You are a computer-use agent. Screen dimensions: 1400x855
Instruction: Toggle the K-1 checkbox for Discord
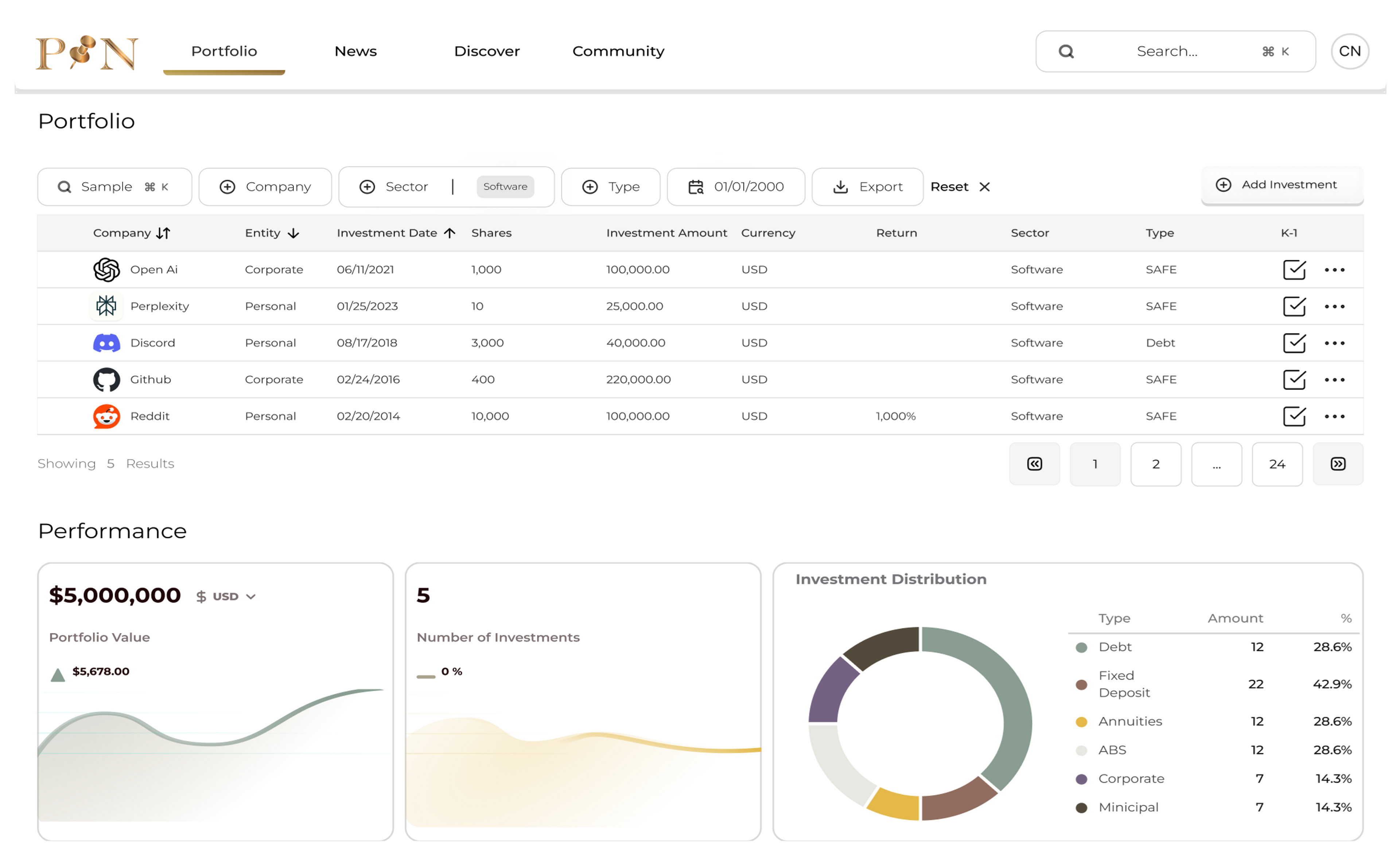1294,343
